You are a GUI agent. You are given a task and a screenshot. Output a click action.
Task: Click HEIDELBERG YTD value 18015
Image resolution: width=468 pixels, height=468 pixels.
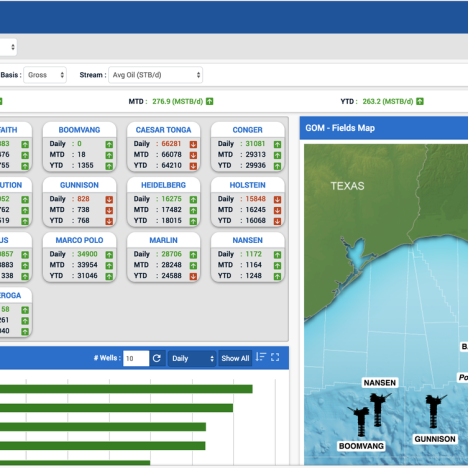click(171, 221)
